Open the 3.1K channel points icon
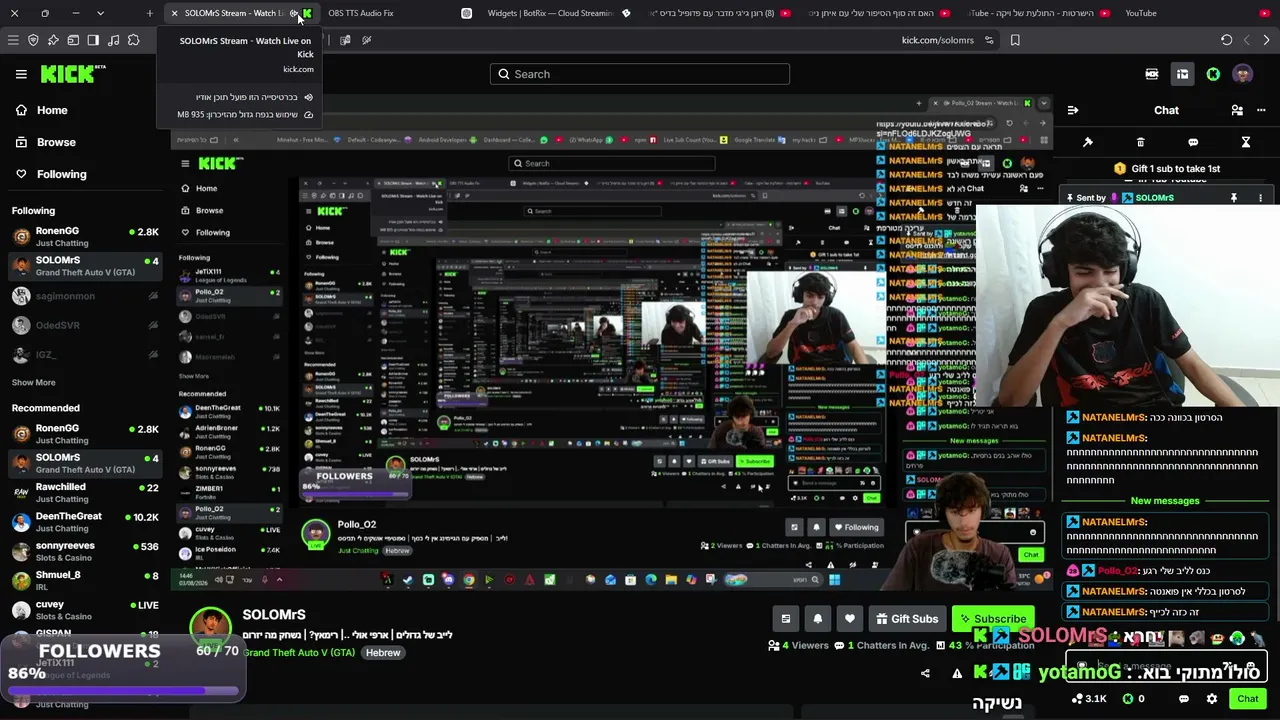The height and width of the screenshot is (720, 1280). click(x=1089, y=699)
